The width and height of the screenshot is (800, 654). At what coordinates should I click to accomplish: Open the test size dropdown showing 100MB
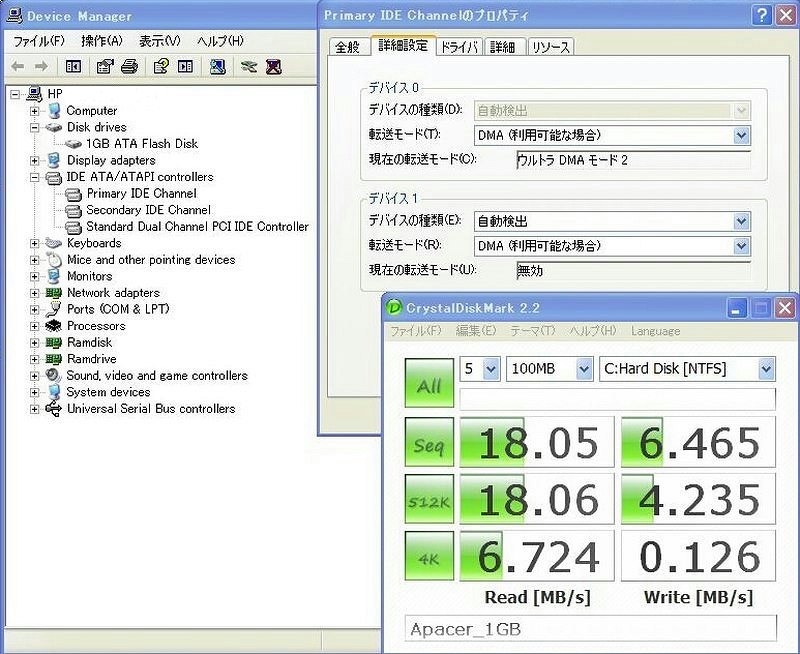[x=584, y=369]
